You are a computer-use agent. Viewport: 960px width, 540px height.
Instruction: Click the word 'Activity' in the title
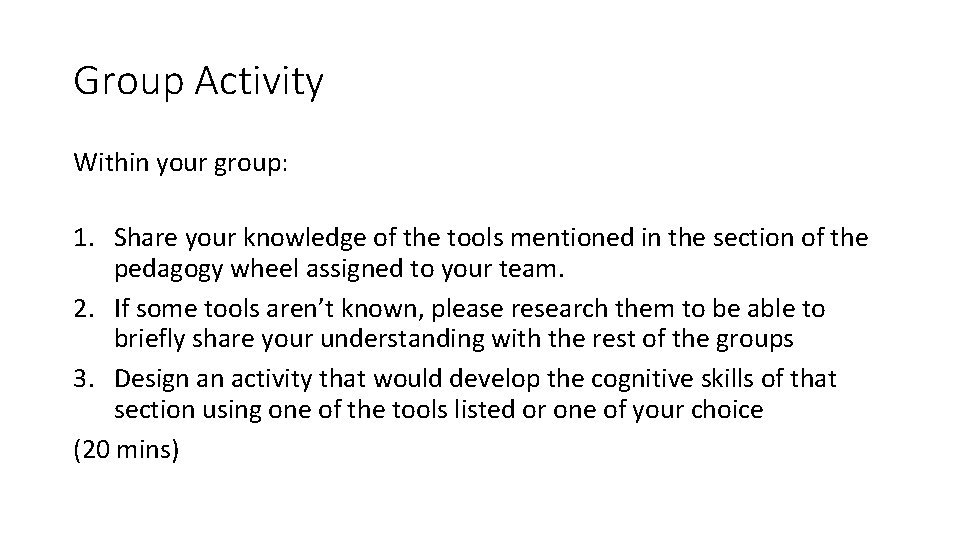click(258, 82)
